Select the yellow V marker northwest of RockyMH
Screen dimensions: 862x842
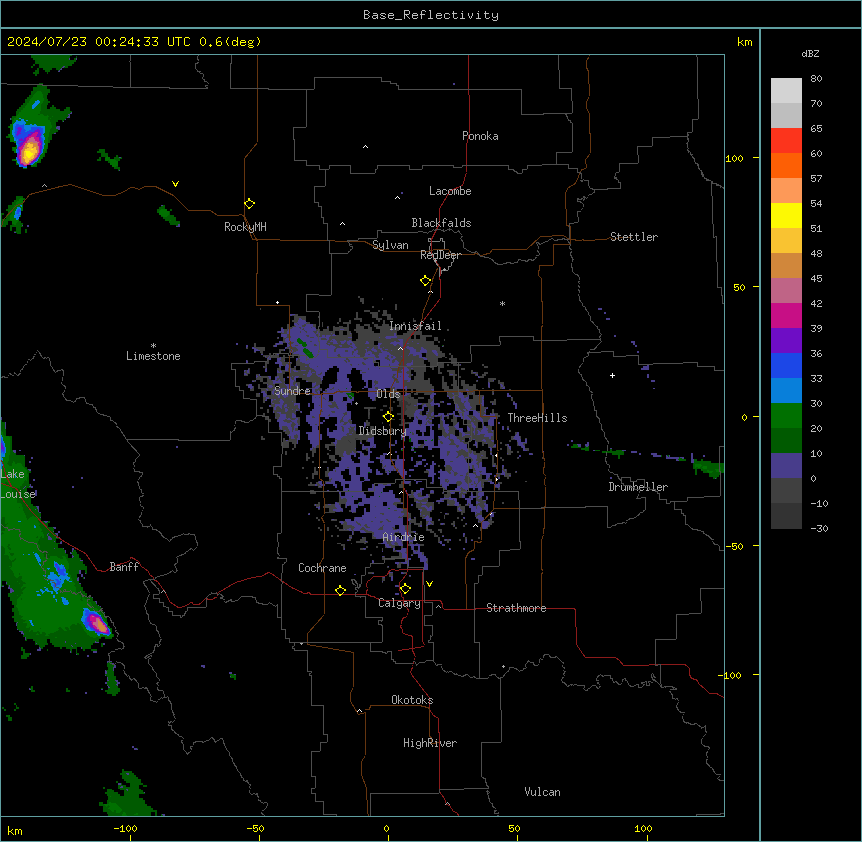coord(175,184)
